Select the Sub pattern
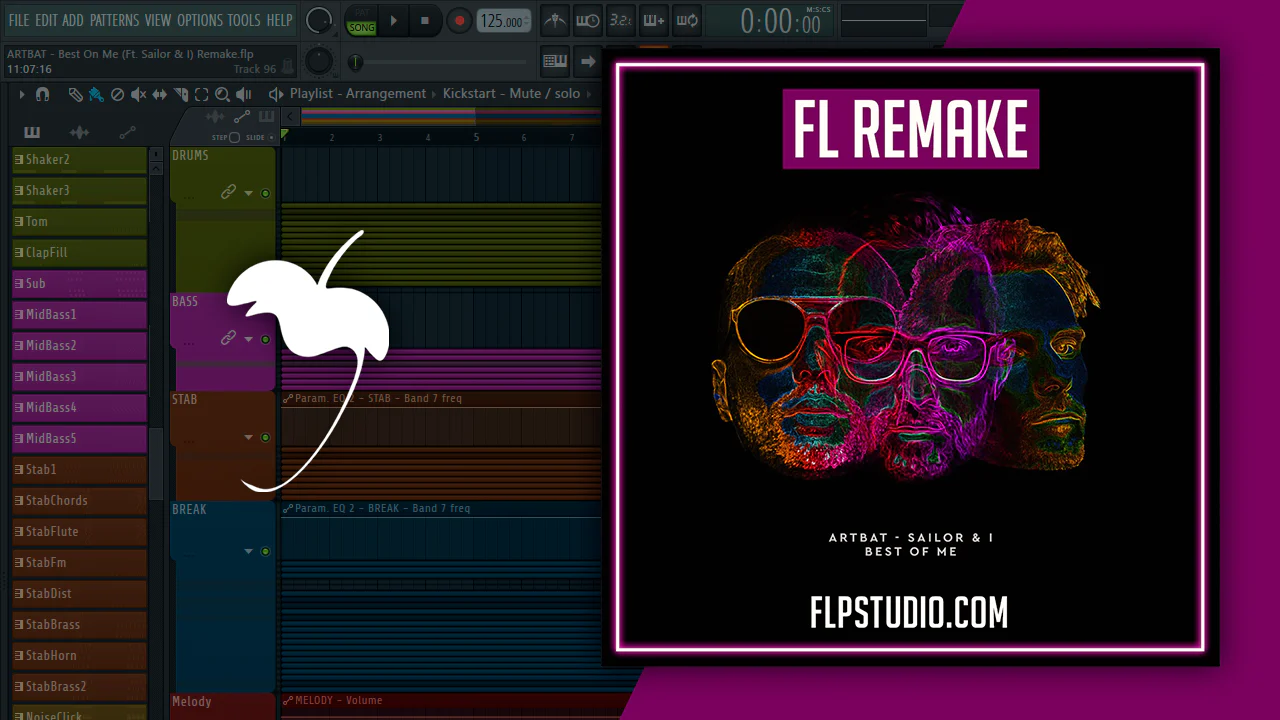 coord(79,283)
